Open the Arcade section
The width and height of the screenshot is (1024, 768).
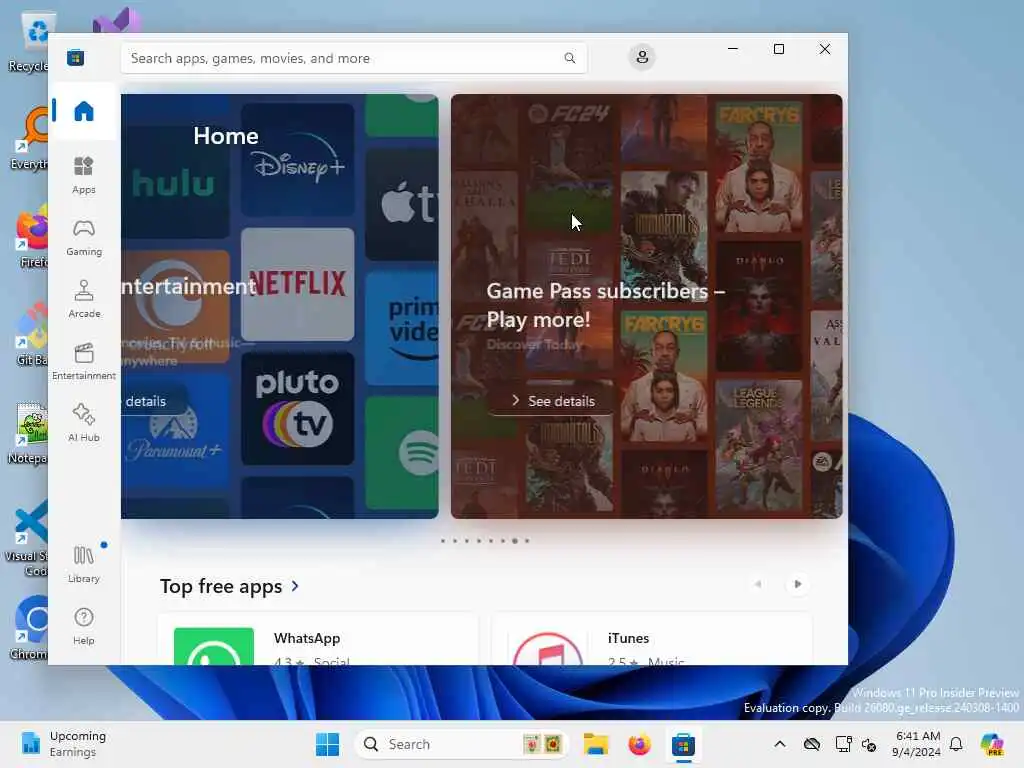(84, 299)
